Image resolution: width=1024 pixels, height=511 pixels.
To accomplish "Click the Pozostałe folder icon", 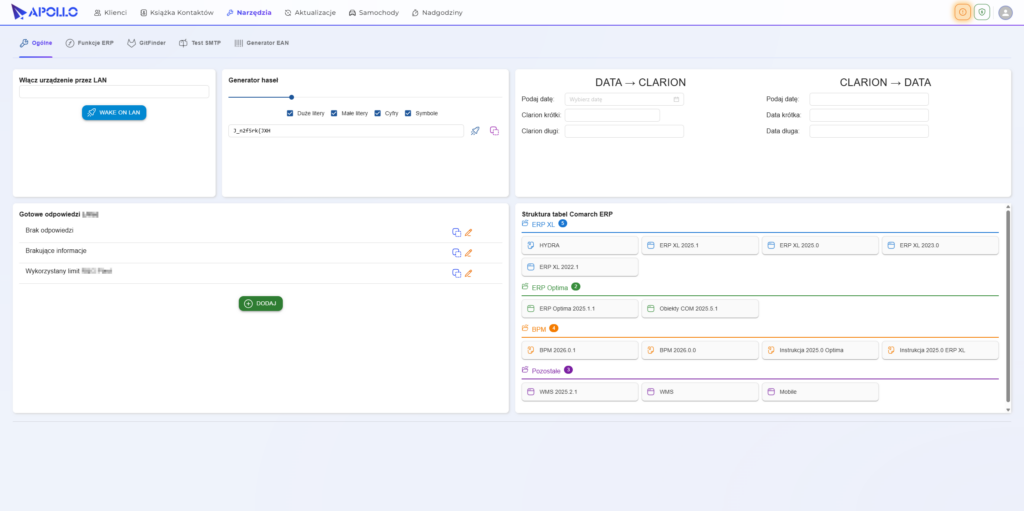I will [x=525, y=370].
